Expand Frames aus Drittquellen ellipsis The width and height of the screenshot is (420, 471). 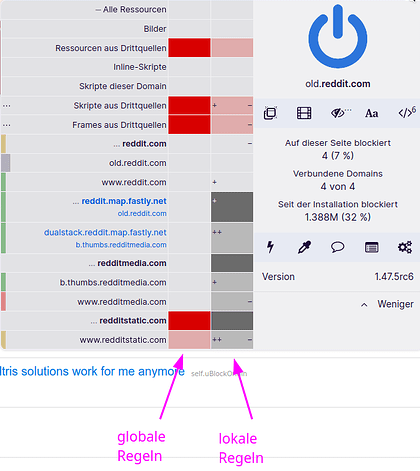(x=7, y=125)
